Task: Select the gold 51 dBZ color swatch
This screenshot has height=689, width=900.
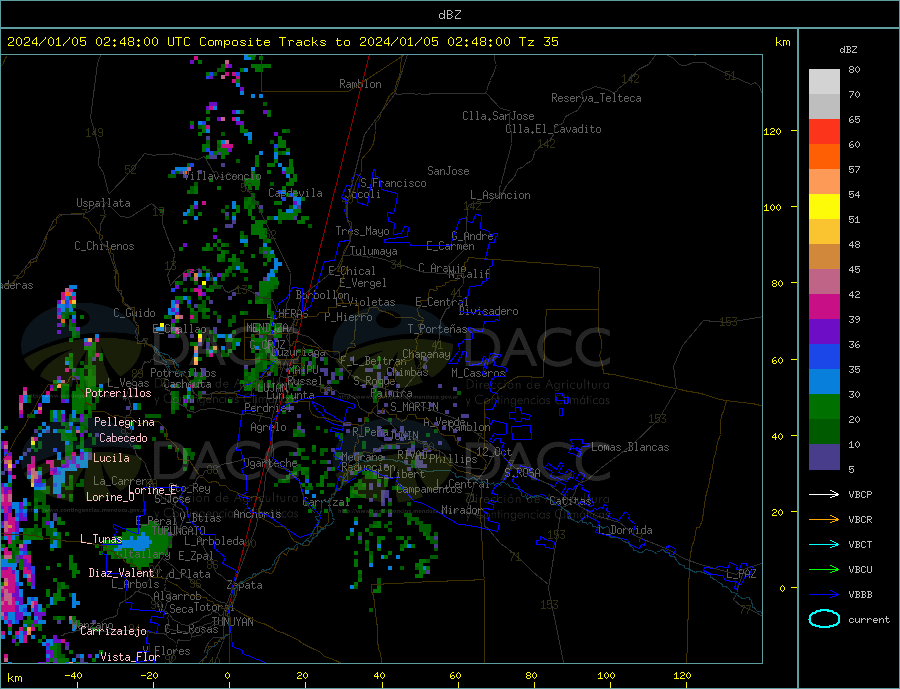Action: (x=824, y=231)
